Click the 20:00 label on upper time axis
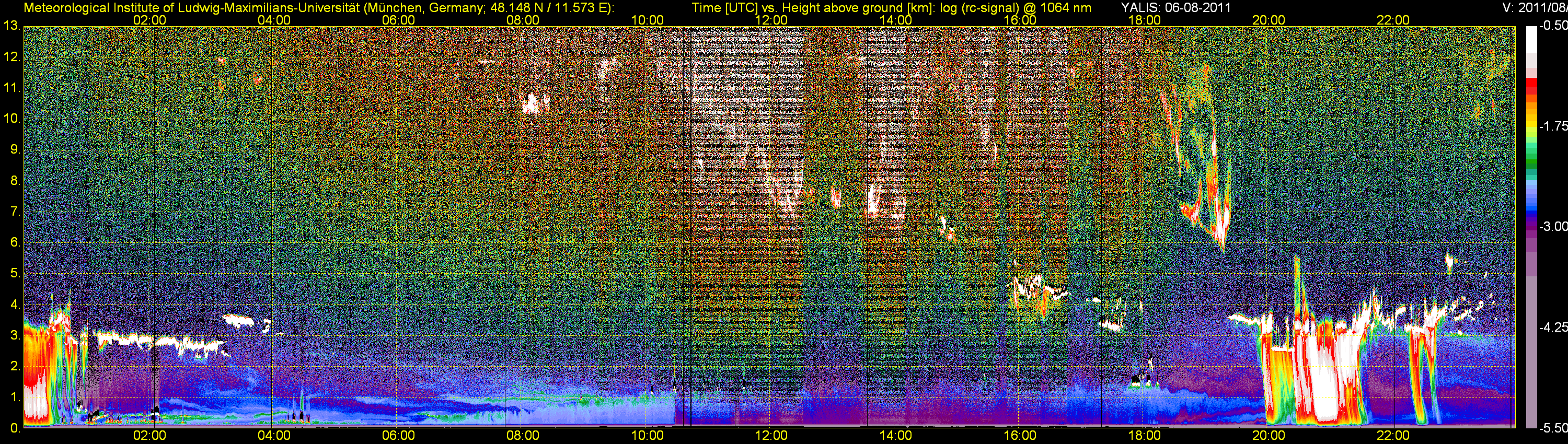1568x444 pixels. [1269, 20]
